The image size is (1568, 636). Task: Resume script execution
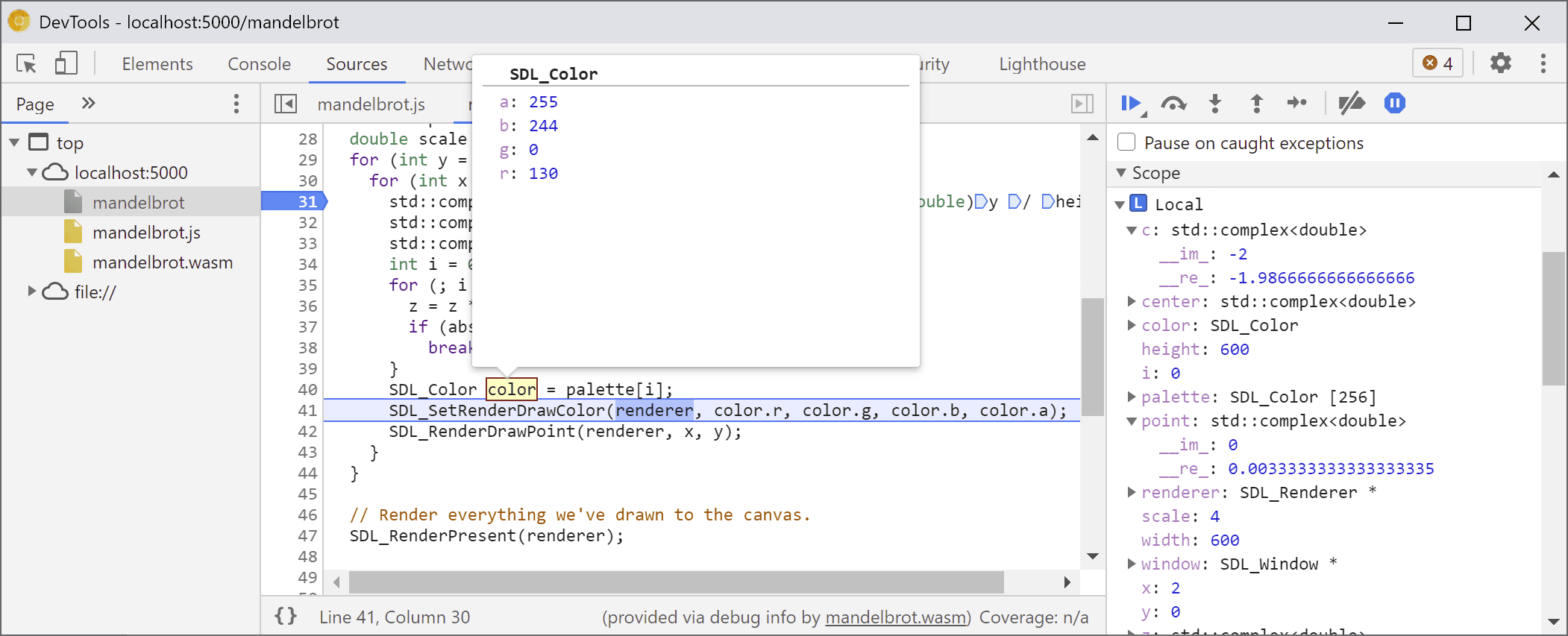1132,104
